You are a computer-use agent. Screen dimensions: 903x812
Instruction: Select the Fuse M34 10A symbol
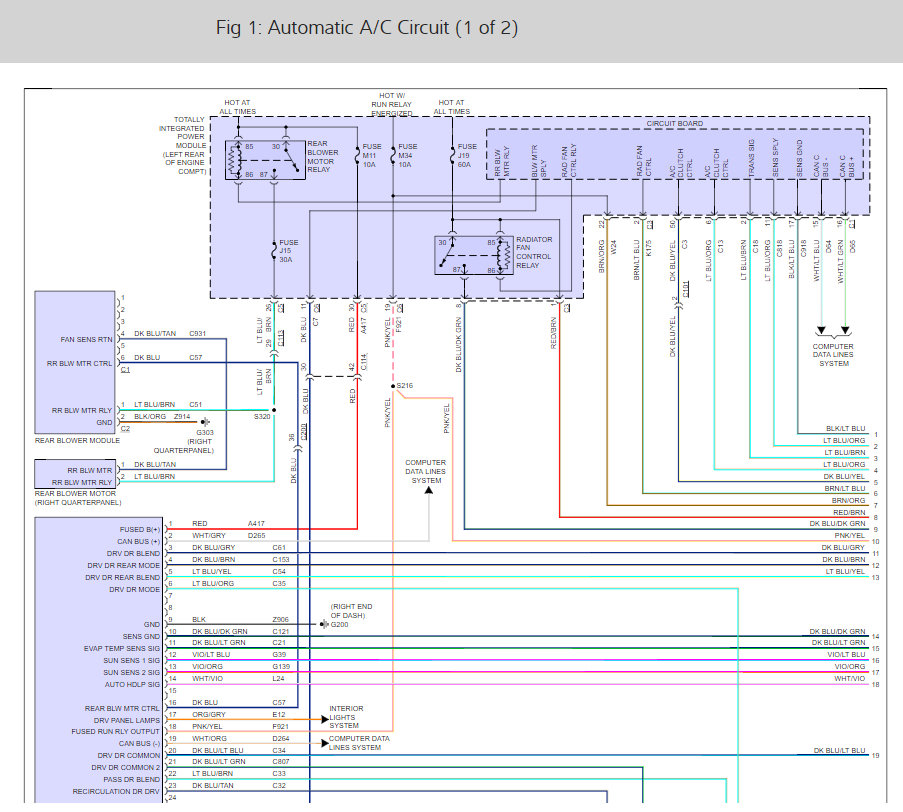pos(392,153)
